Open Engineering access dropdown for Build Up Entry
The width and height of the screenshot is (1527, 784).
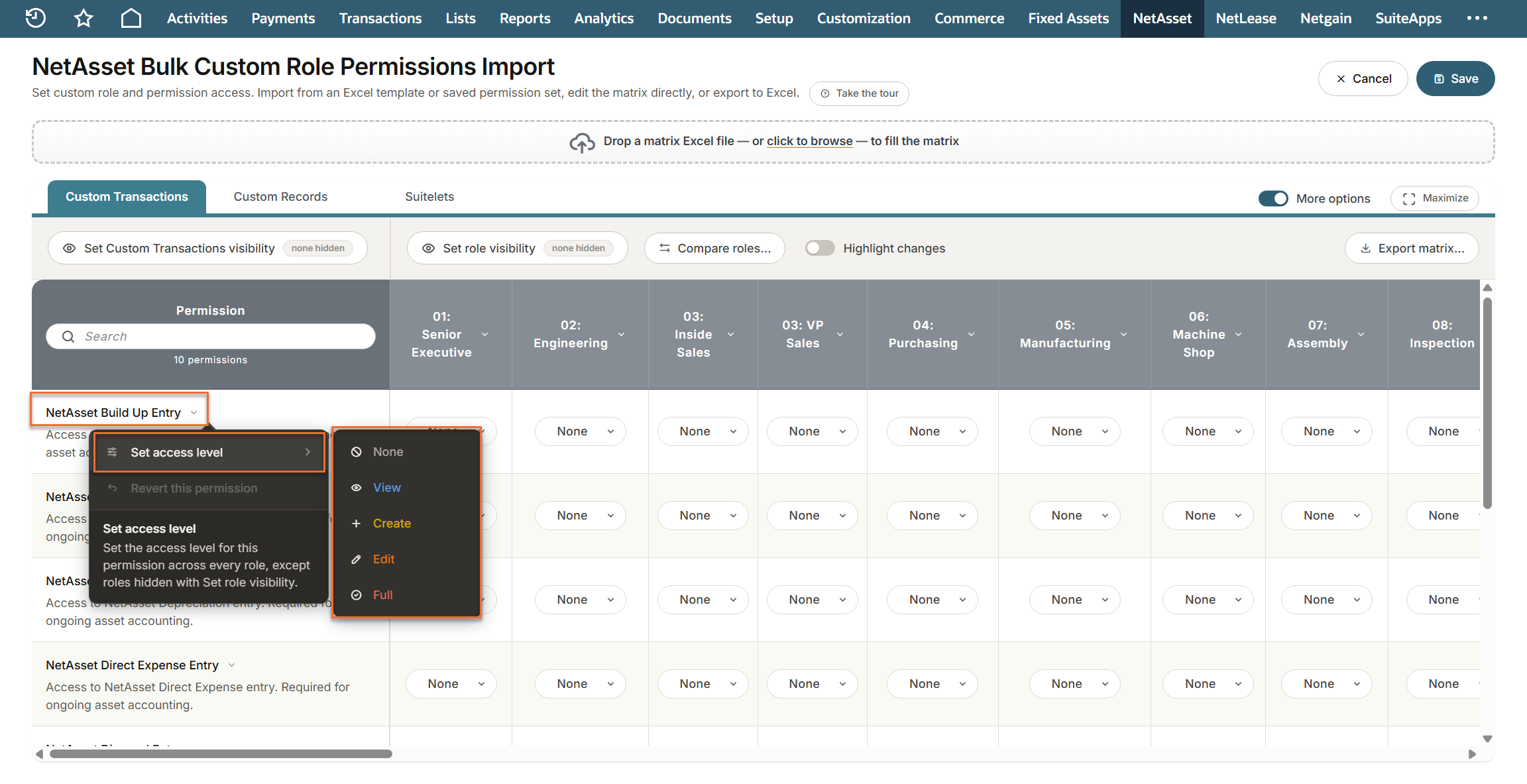tap(580, 431)
